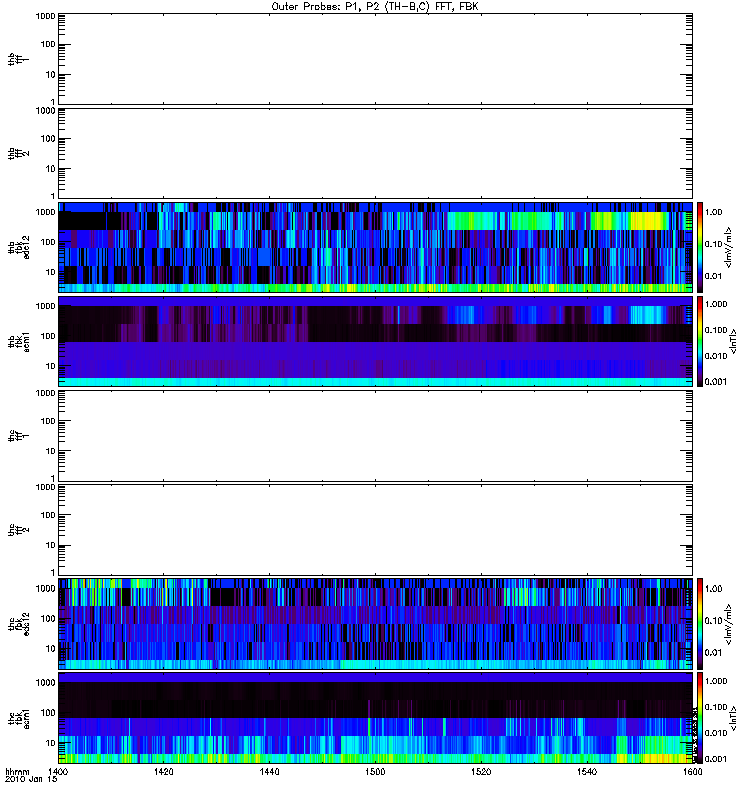Click the 1440 time axis label

click(x=269, y=772)
